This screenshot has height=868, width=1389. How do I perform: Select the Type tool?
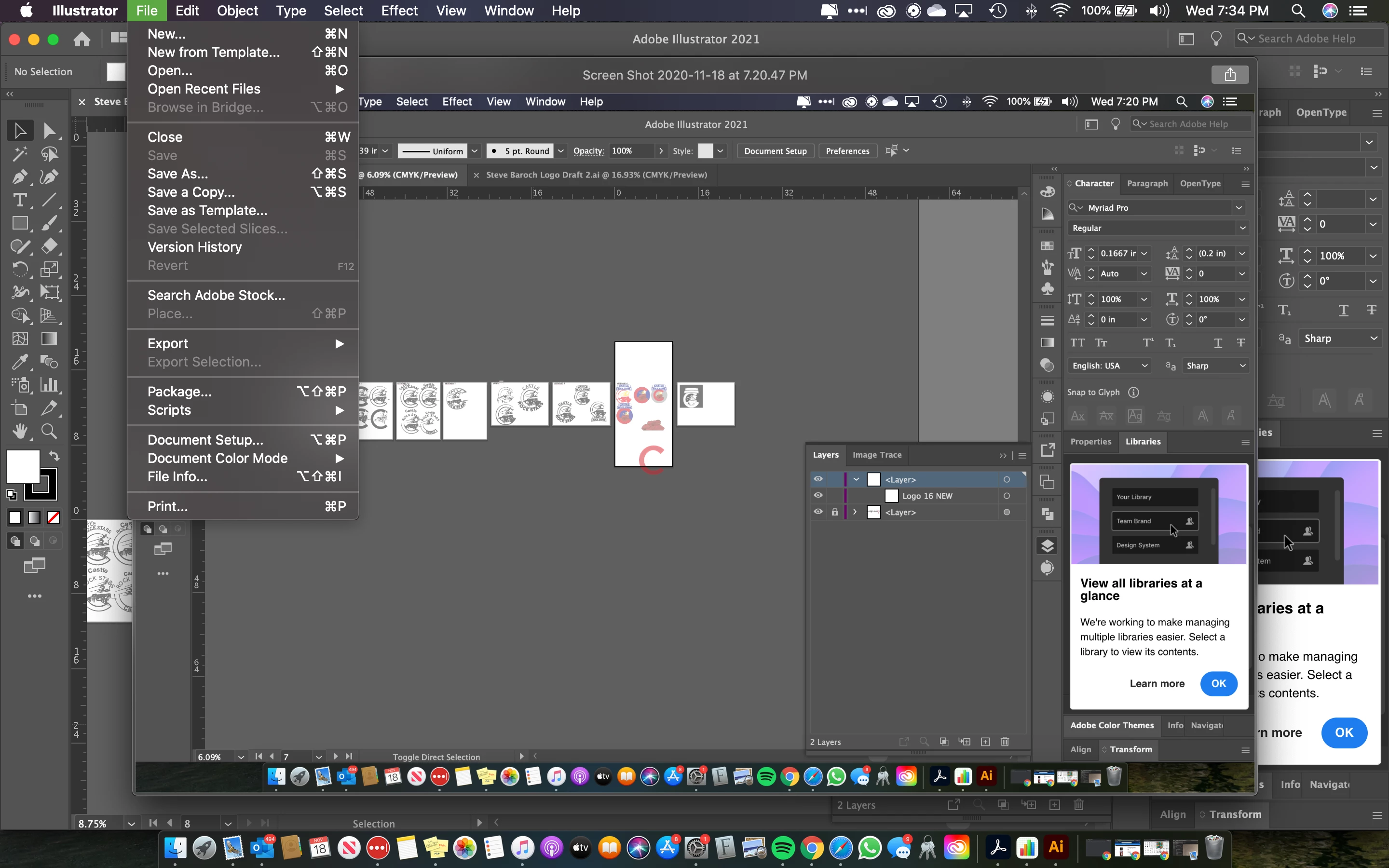click(x=19, y=200)
